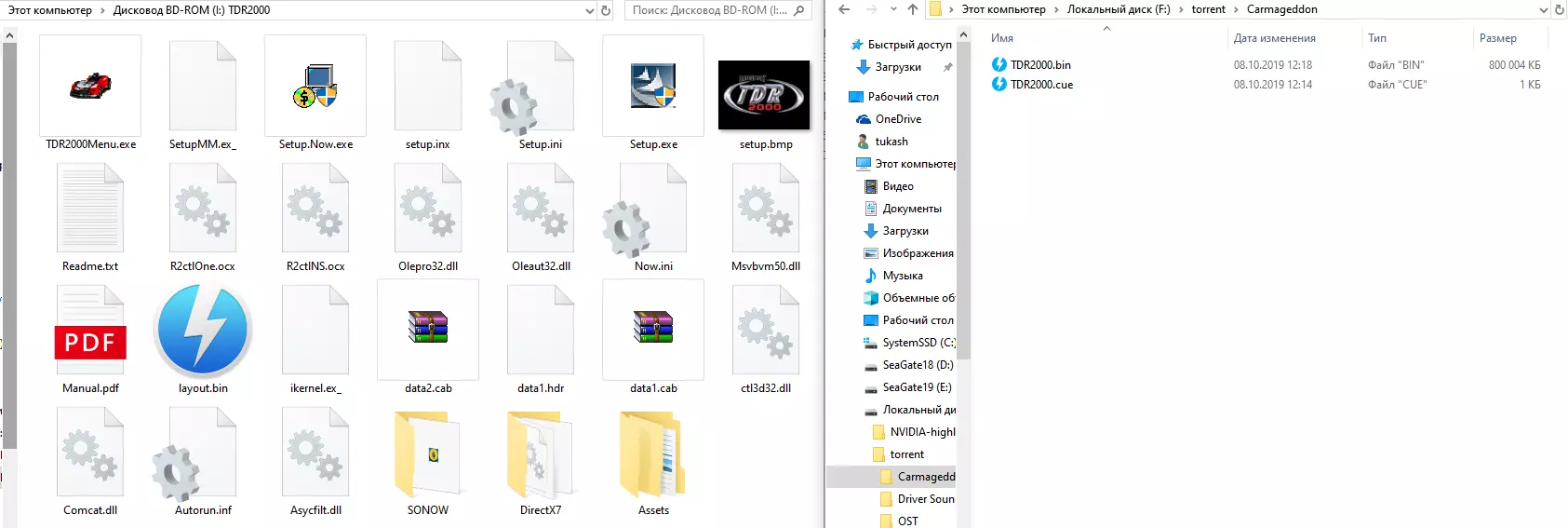Sort files by the Тип column
This screenshot has height=528, width=1568.
tap(1377, 38)
